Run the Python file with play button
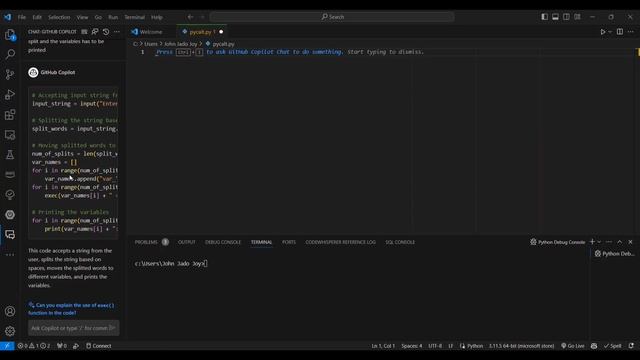This screenshot has height=360, width=640. coord(602,32)
